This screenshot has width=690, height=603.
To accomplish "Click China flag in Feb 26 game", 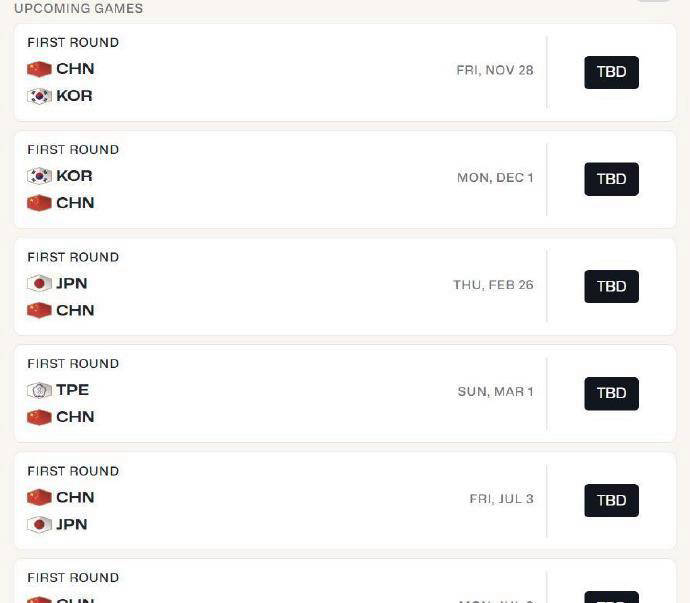I will pyautogui.click(x=39, y=310).
